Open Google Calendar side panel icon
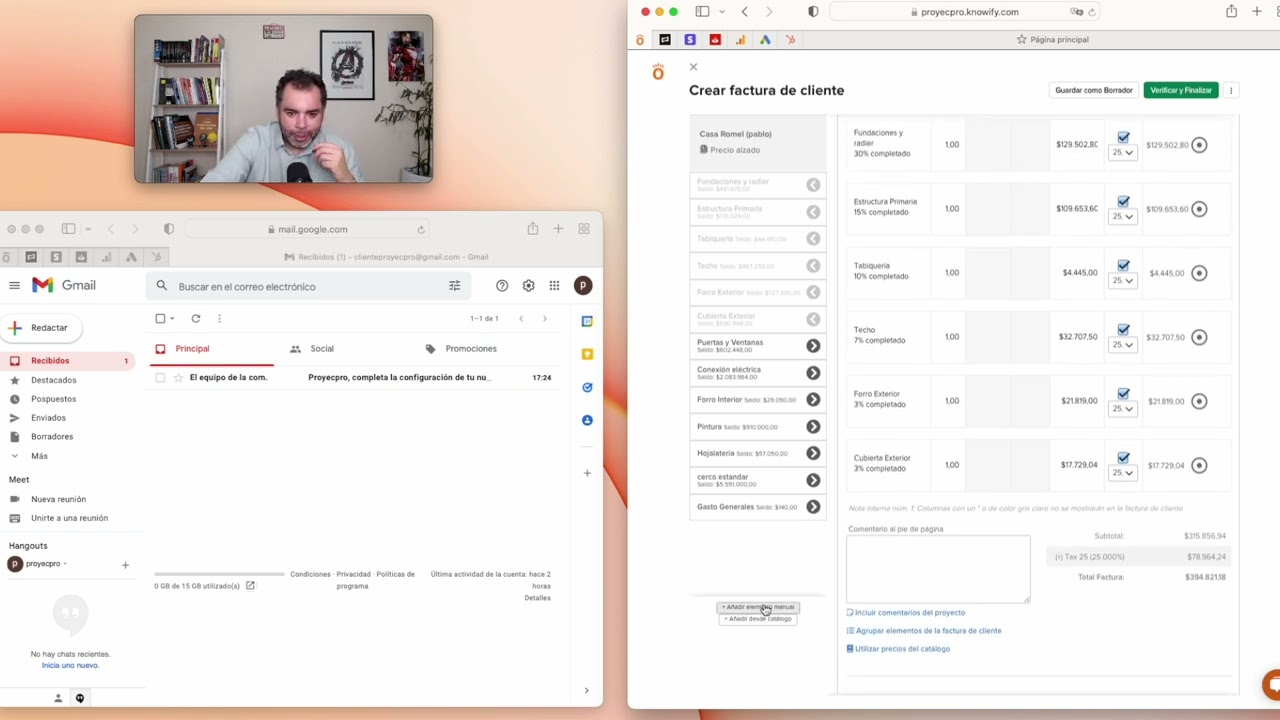 tap(587, 322)
